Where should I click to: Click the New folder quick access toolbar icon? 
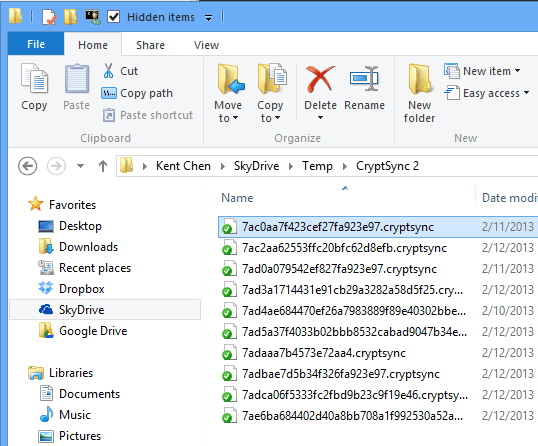pyautogui.click(x=70, y=17)
